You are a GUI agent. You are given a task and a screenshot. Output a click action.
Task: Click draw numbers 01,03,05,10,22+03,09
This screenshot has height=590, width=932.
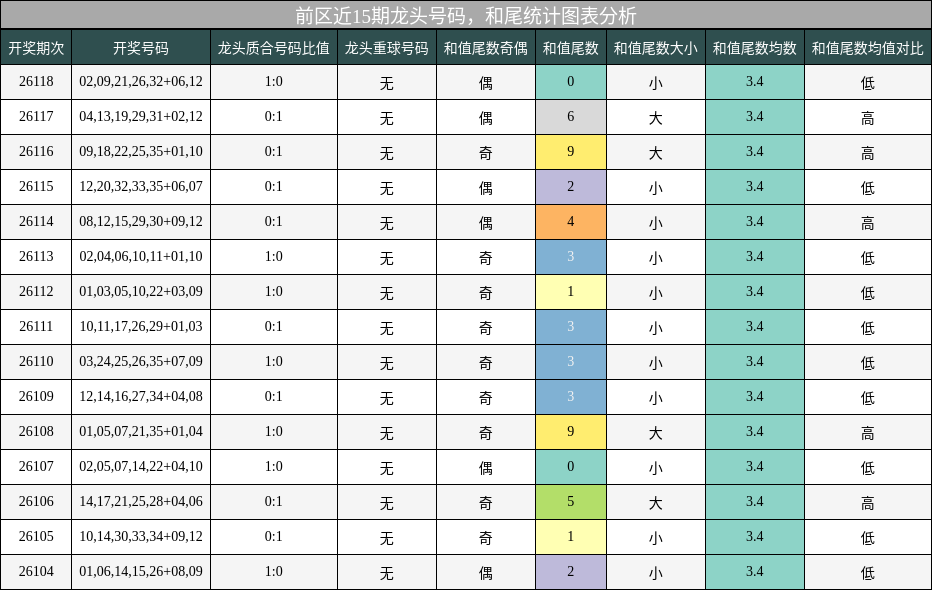141,292
